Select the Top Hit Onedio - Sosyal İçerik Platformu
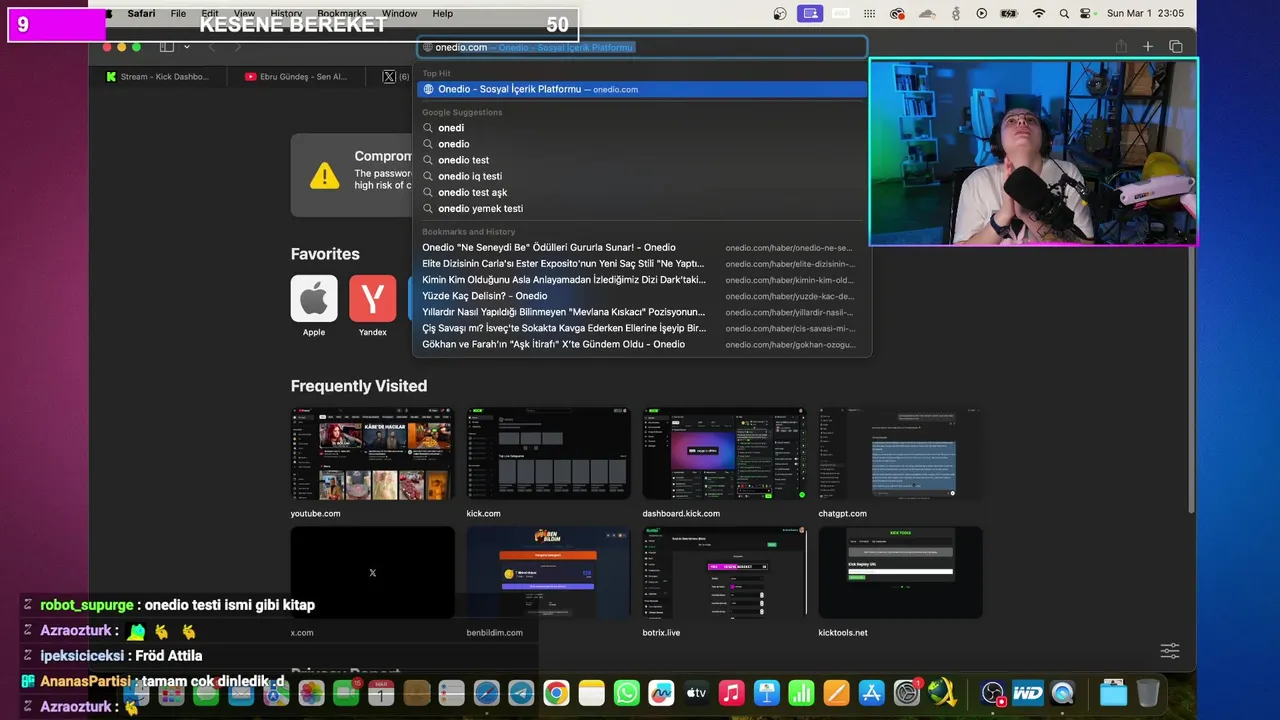This screenshot has width=1280, height=720. [641, 89]
